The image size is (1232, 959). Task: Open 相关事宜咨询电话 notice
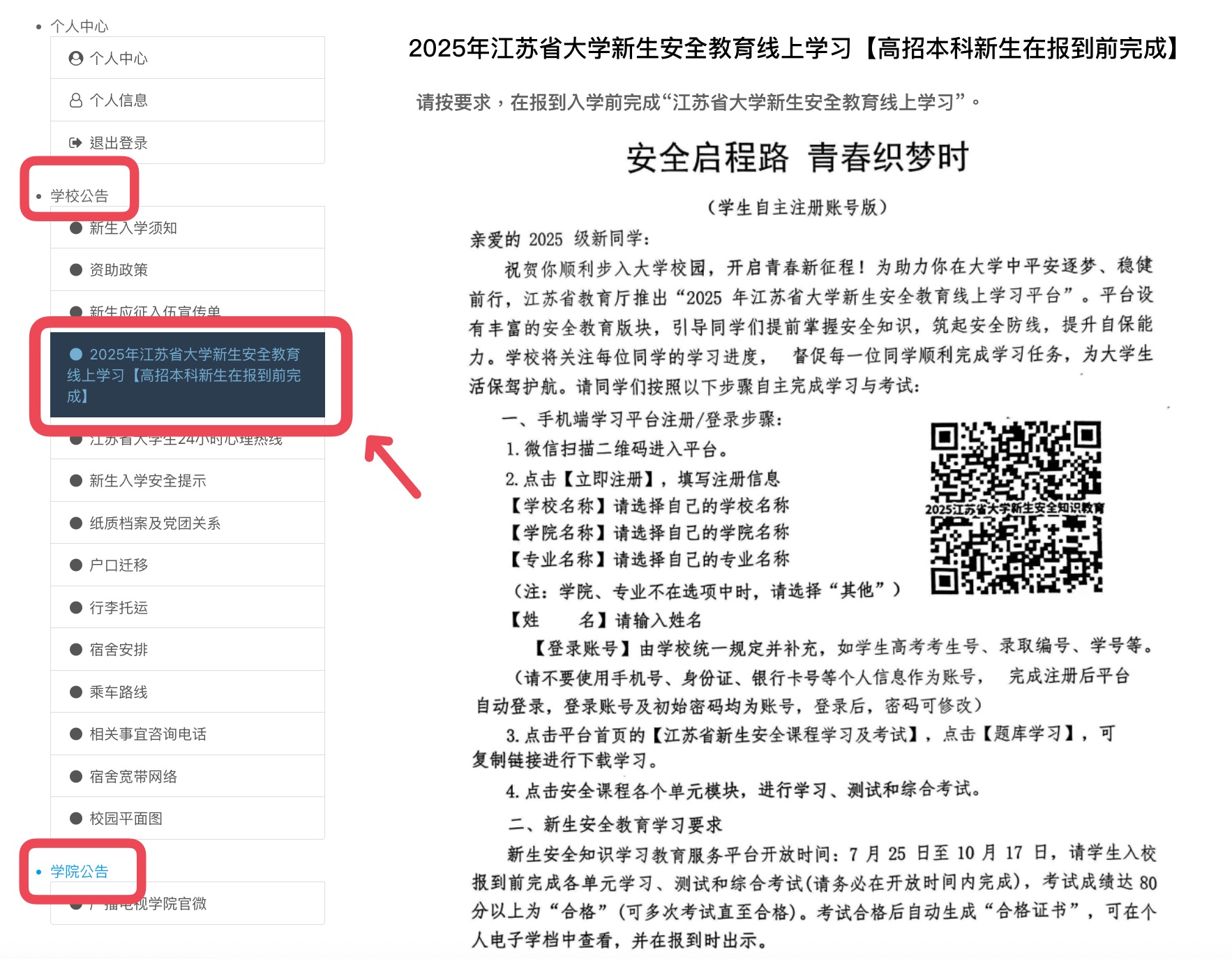tap(148, 734)
